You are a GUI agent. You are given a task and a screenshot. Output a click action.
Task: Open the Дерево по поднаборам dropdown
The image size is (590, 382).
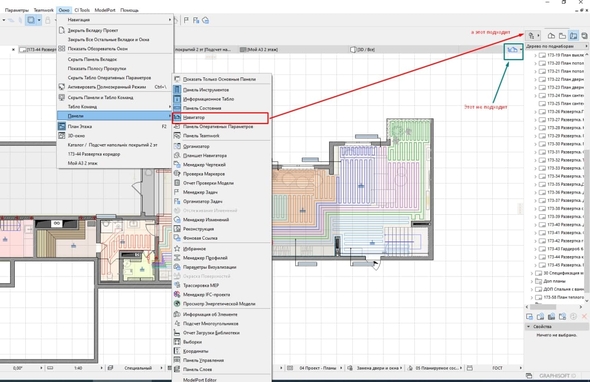point(557,46)
